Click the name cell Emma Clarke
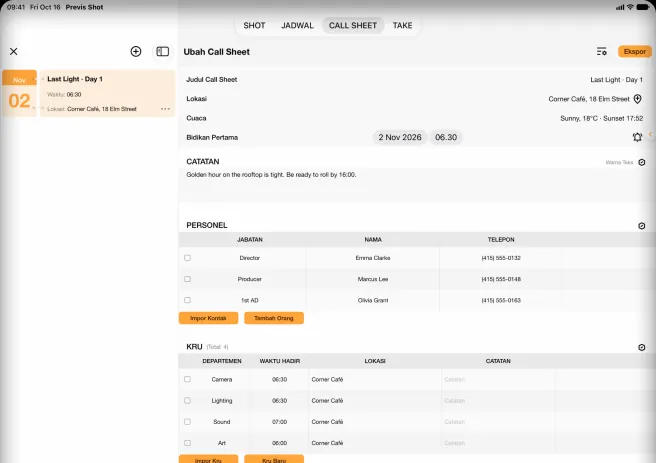 click(x=373, y=258)
